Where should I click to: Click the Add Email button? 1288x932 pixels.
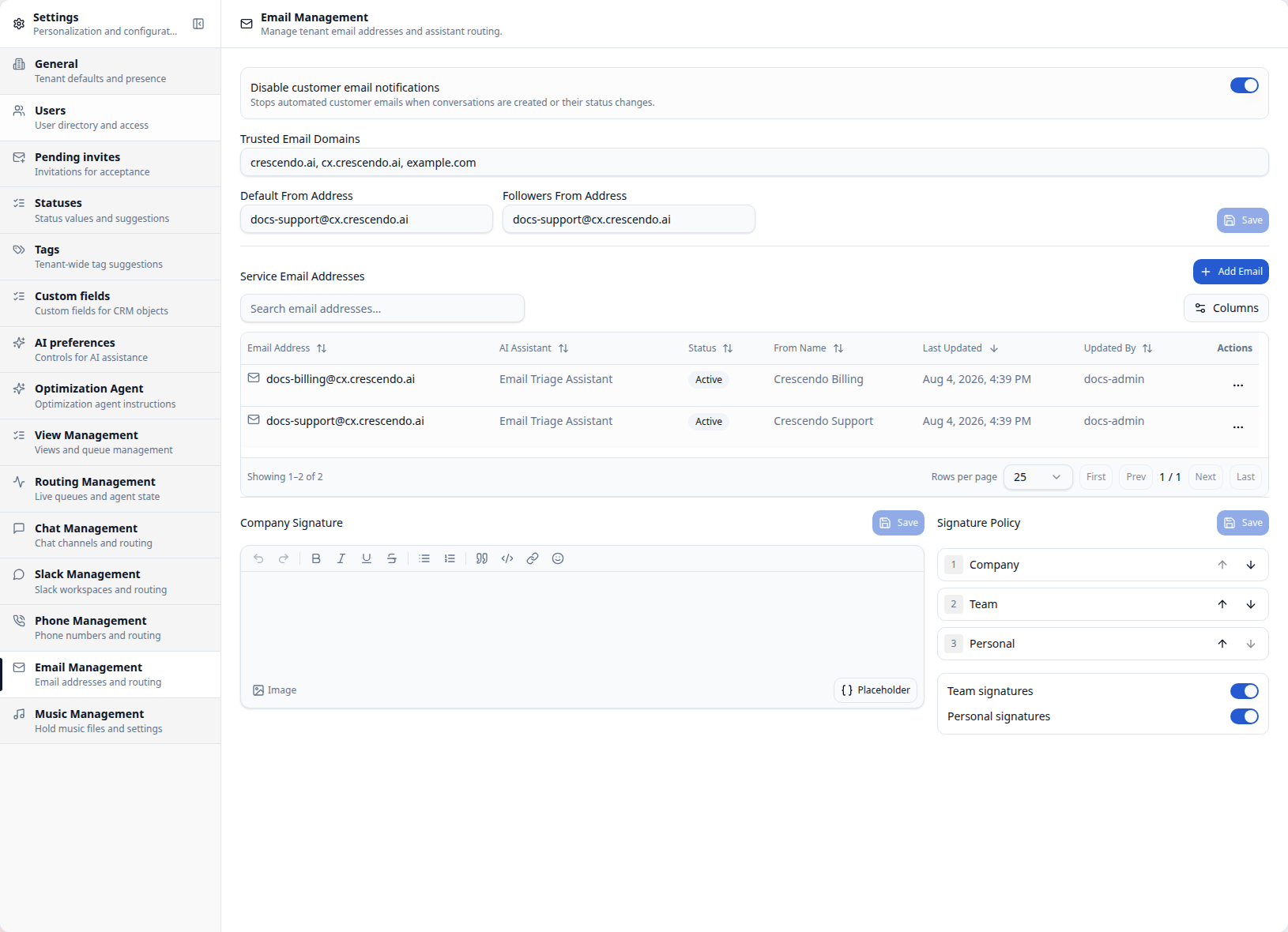(1231, 272)
